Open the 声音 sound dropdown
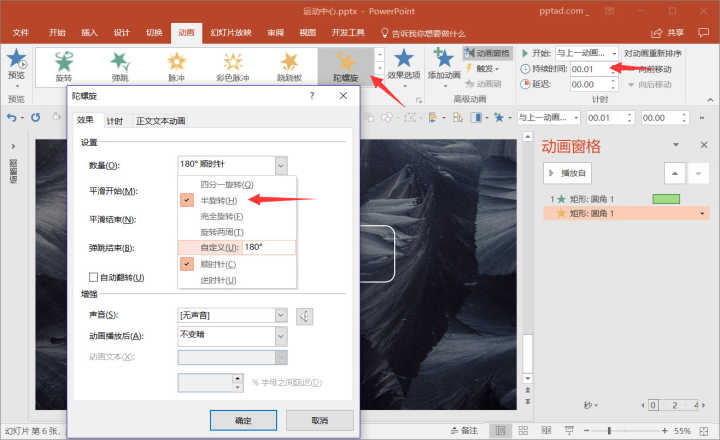Screen dimensions: 720x440 pos(281,316)
